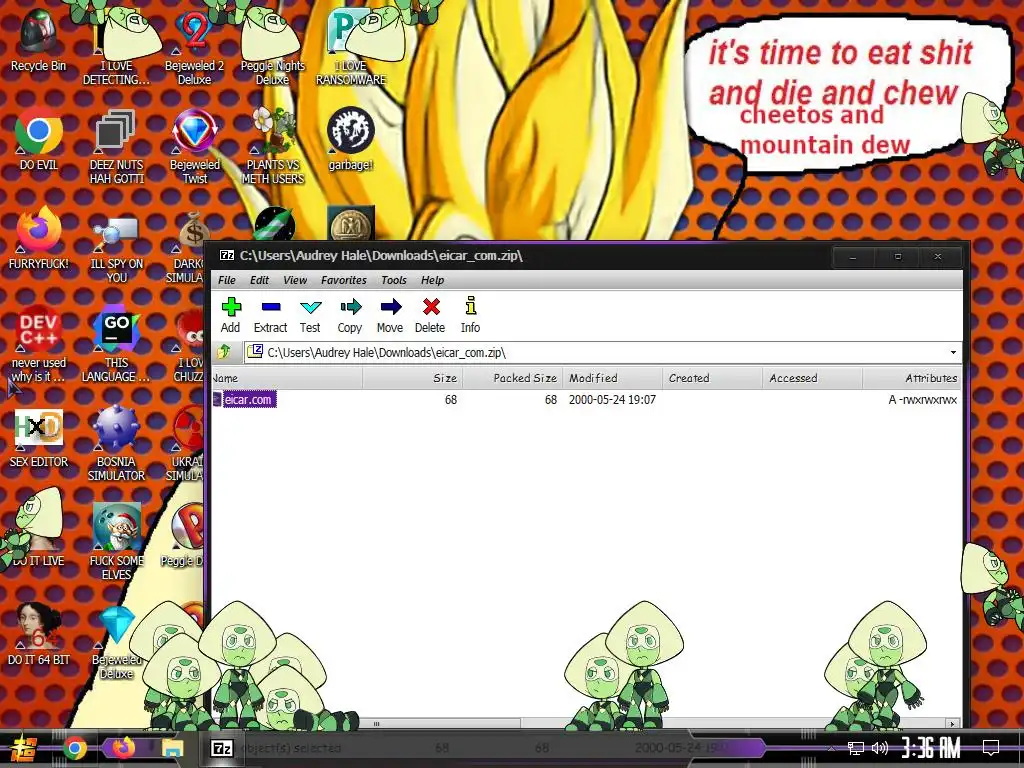Open the Favorites menu

pyautogui.click(x=344, y=280)
